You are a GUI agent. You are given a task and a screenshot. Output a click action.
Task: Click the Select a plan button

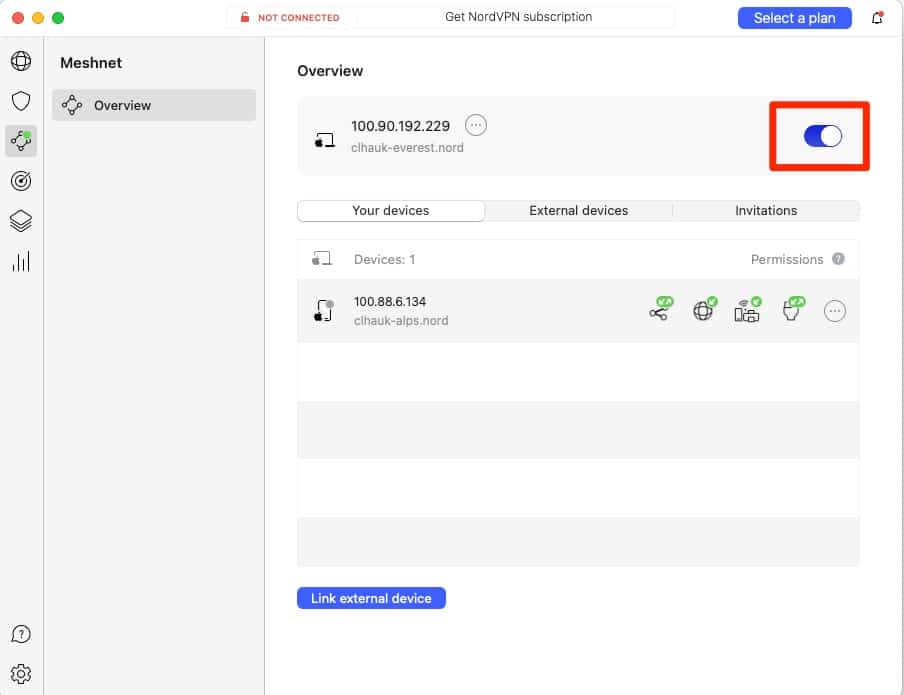[x=794, y=18]
